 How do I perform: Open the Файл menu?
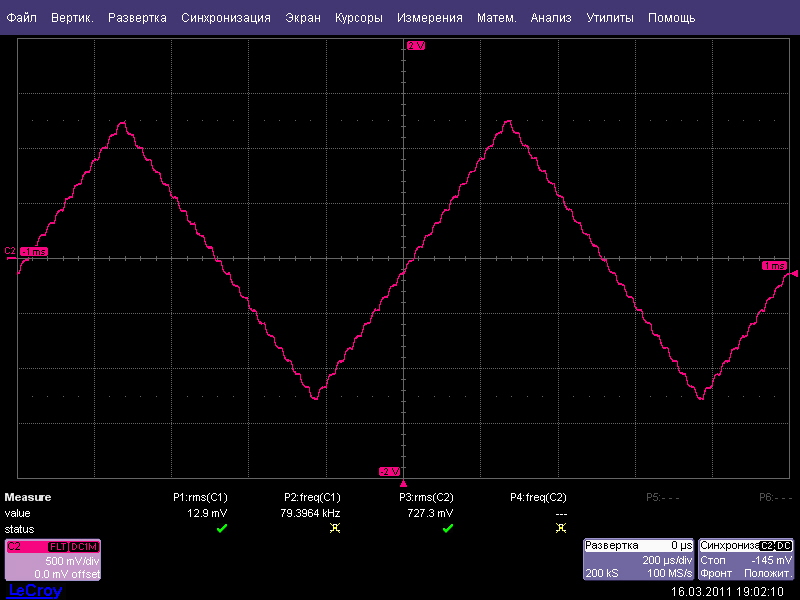(x=22, y=18)
